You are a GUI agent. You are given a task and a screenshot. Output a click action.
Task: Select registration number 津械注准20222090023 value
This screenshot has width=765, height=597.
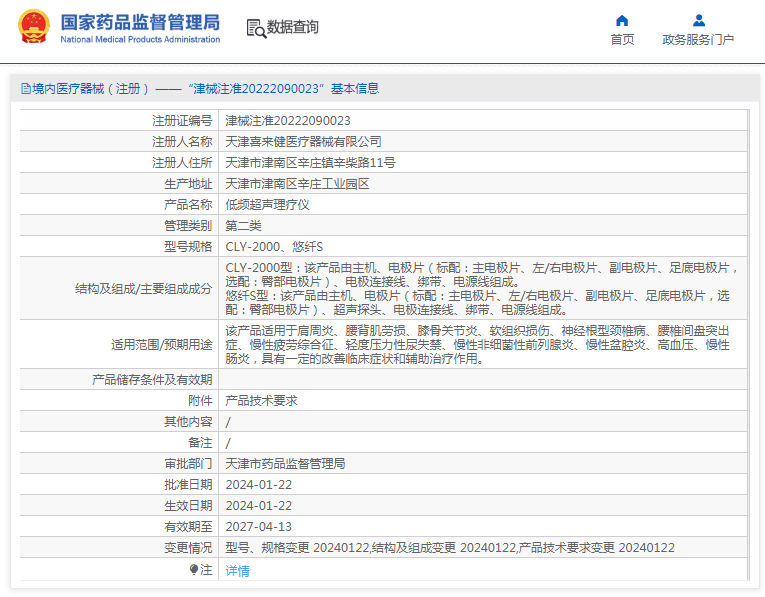coord(288,121)
